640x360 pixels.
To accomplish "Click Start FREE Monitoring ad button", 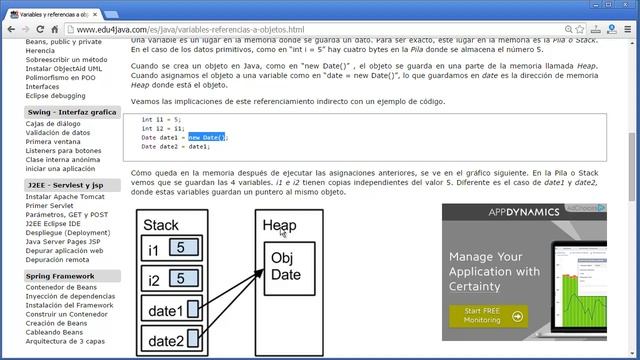I will (x=488, y=316).
